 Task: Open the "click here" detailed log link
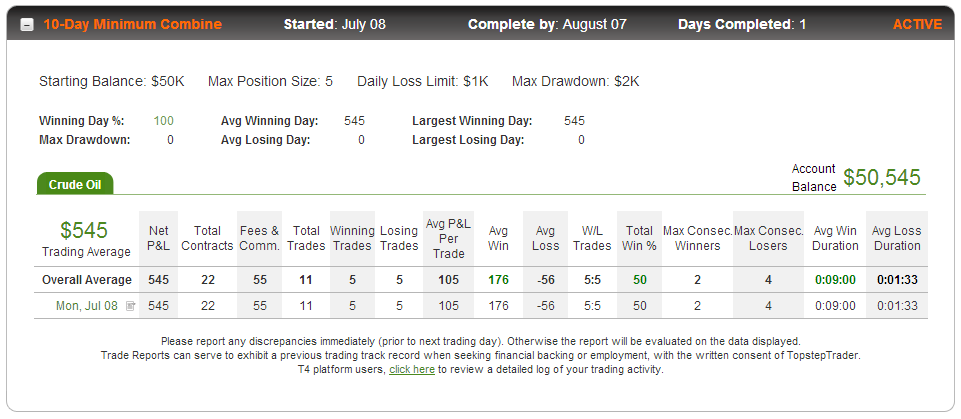point(412,369)
